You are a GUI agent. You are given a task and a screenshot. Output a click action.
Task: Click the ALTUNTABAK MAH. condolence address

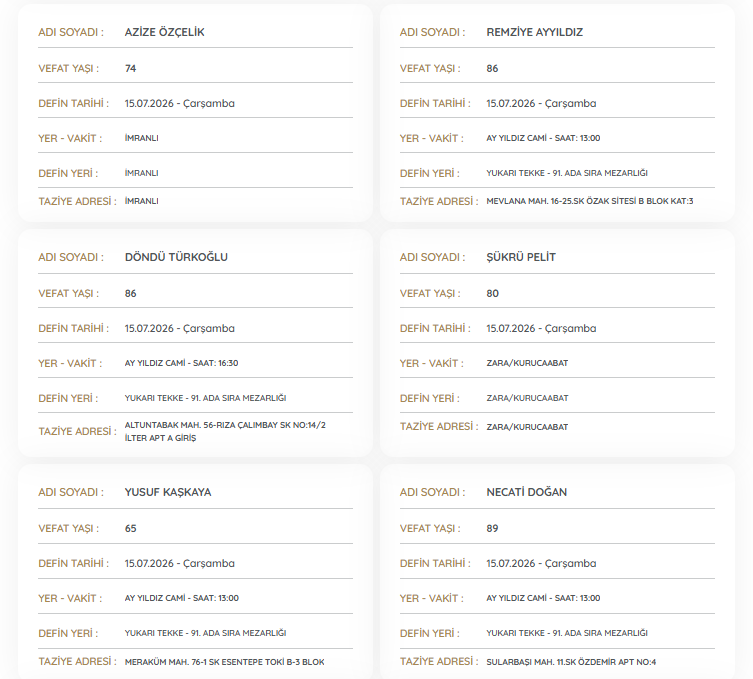point(225,431)
